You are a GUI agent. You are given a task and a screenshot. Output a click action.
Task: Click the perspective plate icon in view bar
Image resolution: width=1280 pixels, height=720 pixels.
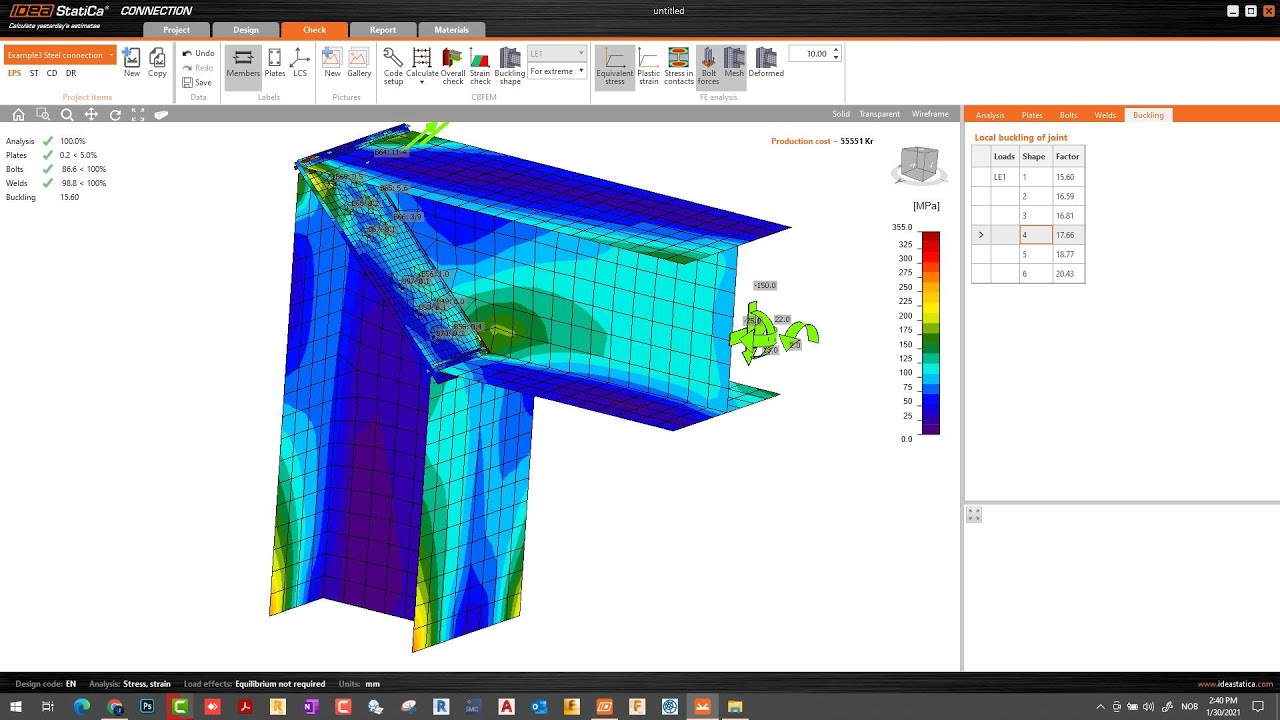click(x=161, y=115)
